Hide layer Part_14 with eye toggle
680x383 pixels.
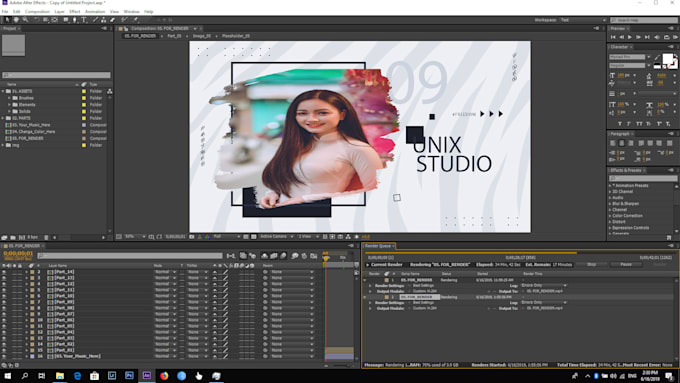(x=4, y=272)
